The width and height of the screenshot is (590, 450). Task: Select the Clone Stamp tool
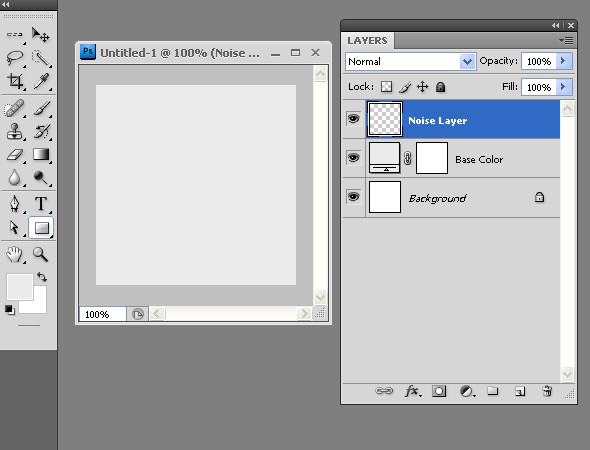pyautogui.click(x=15, y=131)
